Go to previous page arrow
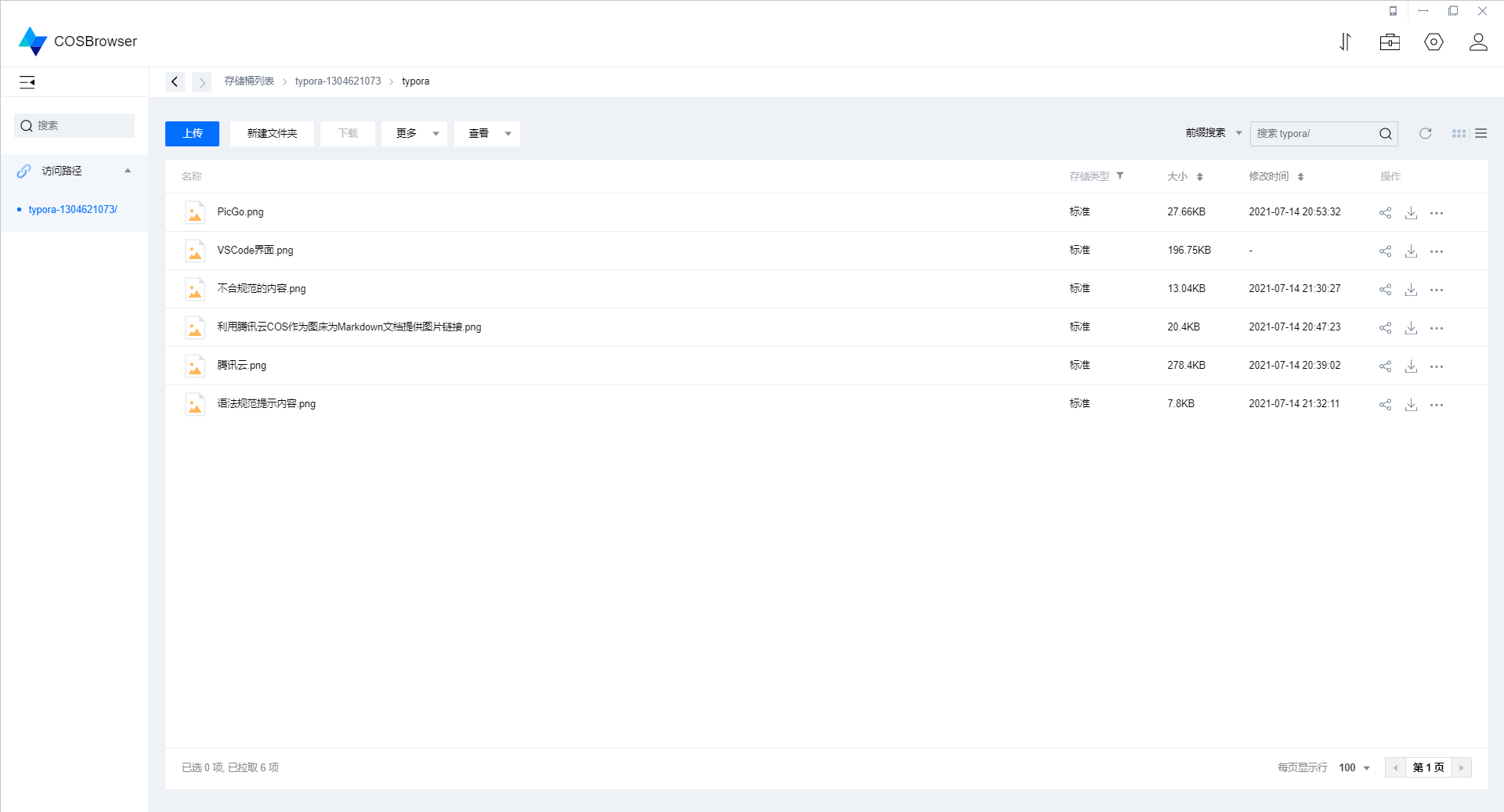This screenshot has width=1504, height=812. tap(1395, 768)
